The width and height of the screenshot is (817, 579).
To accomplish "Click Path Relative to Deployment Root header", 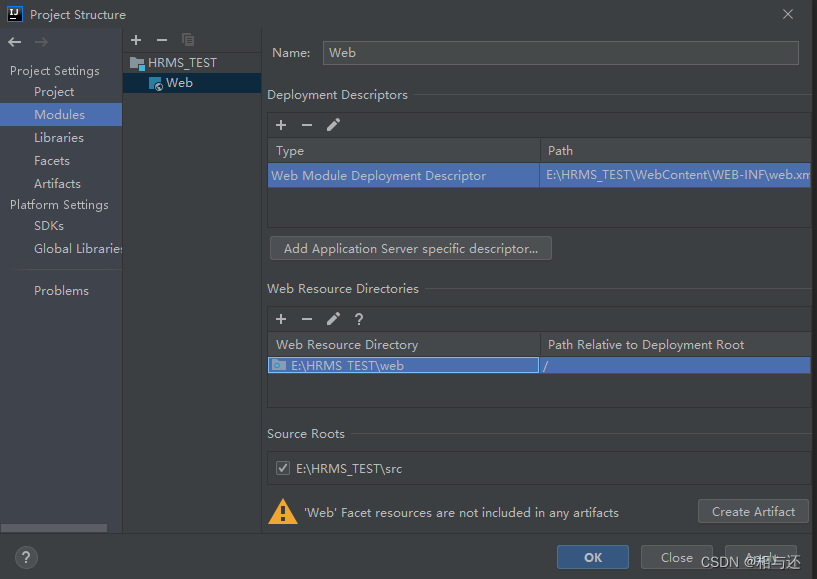I will (x=676, y=344).
